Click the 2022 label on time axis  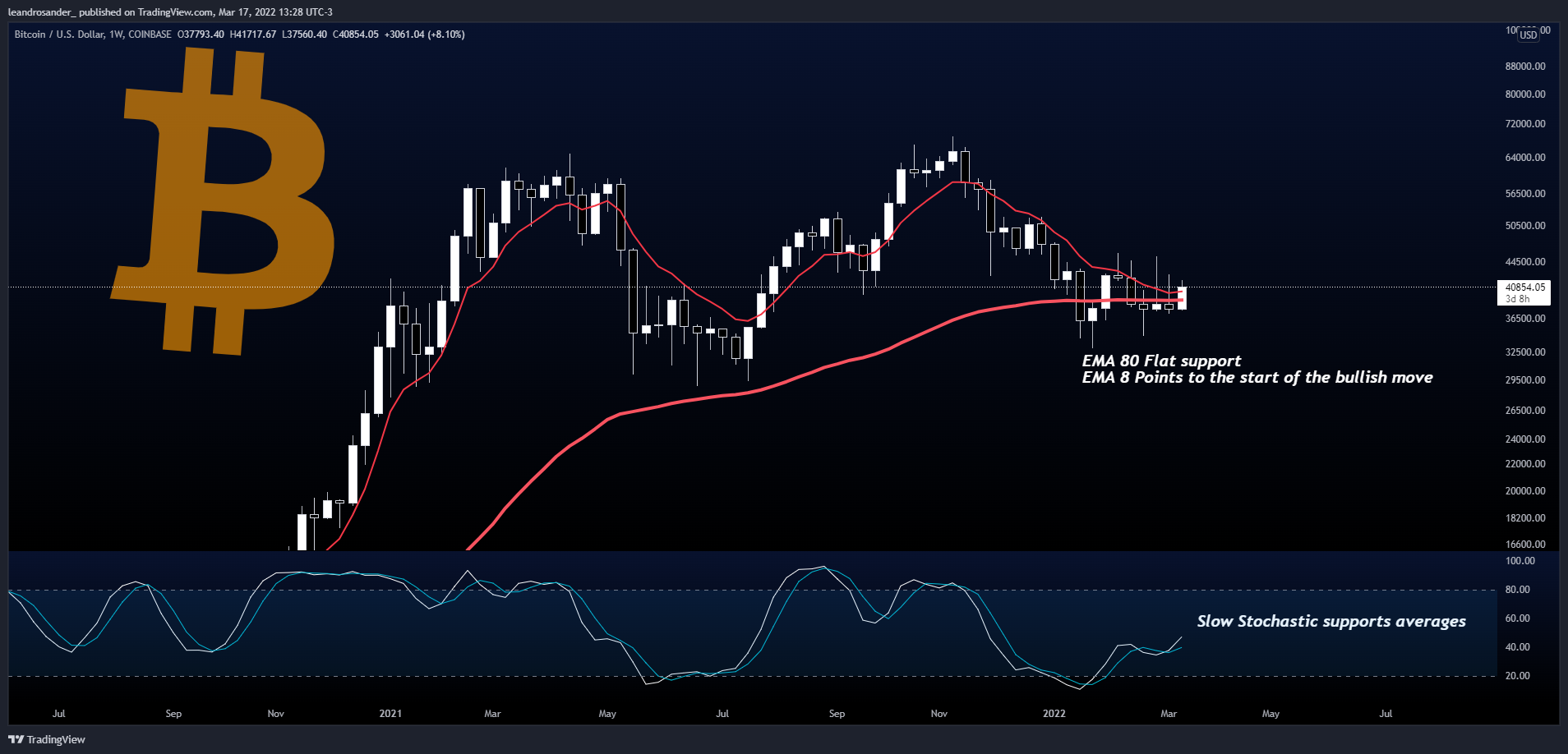[1054, 714]
